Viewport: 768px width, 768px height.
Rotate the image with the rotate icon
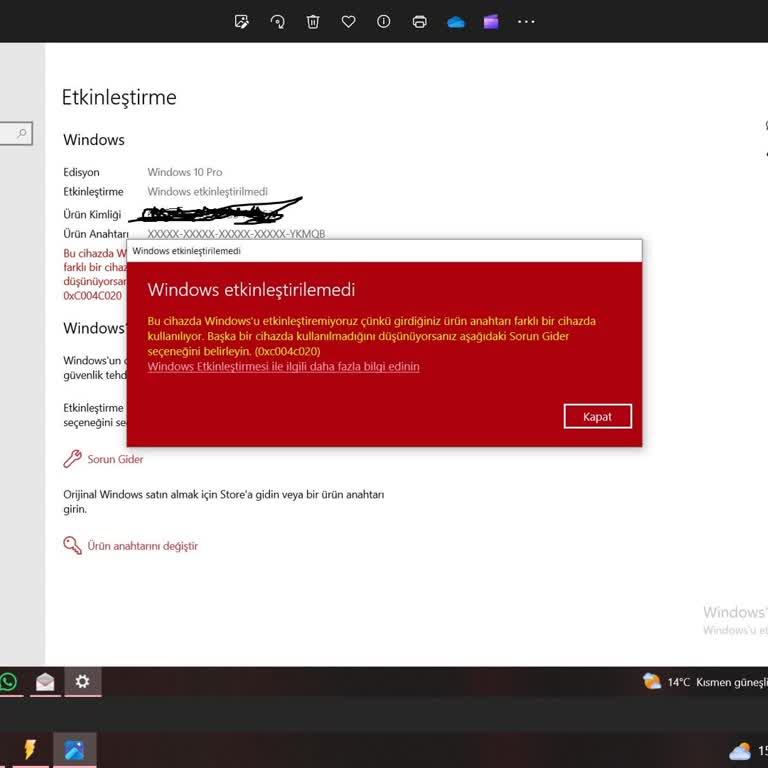click(277, 22)
